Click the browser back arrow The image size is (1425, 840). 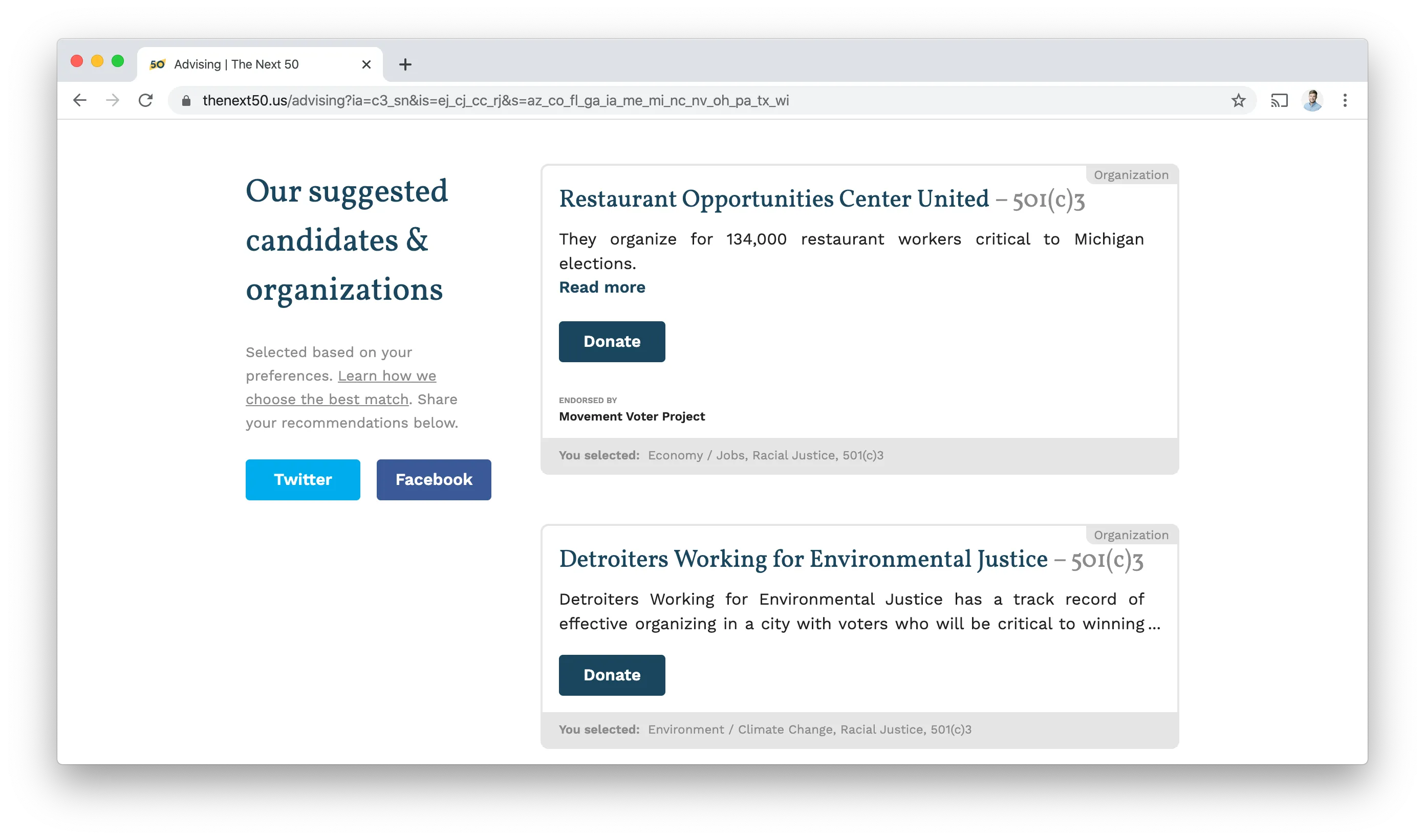pos(80,100)
